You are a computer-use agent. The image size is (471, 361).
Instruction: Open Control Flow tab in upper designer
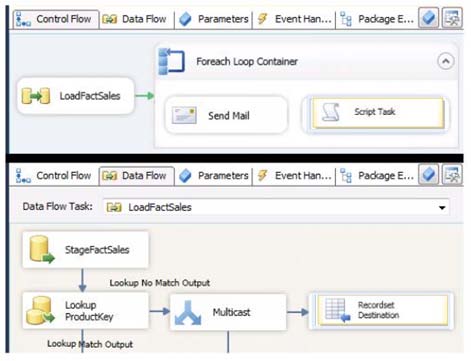pyautogui.click(x=56, y=19)
